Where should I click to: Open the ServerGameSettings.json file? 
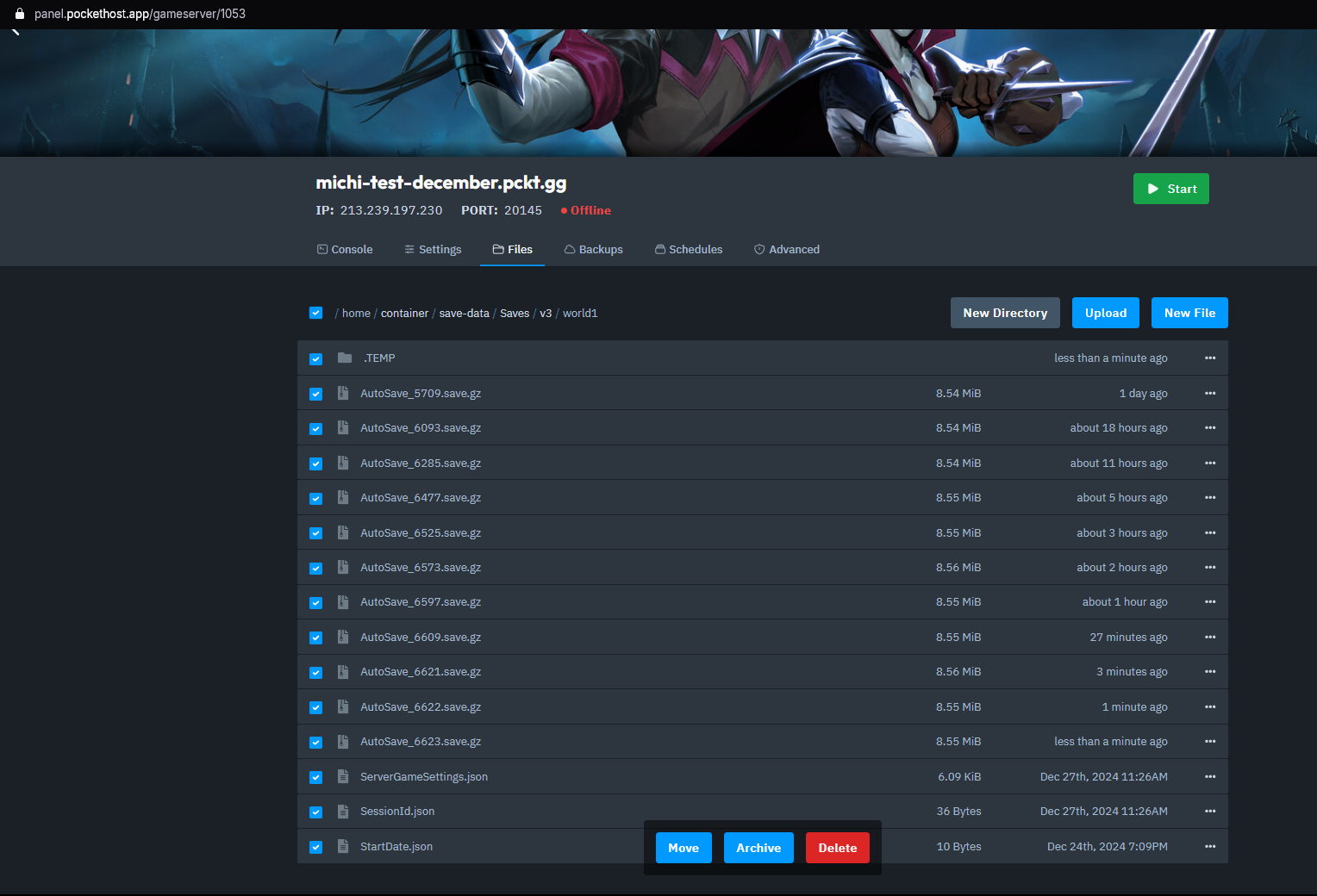coord(424,776)
